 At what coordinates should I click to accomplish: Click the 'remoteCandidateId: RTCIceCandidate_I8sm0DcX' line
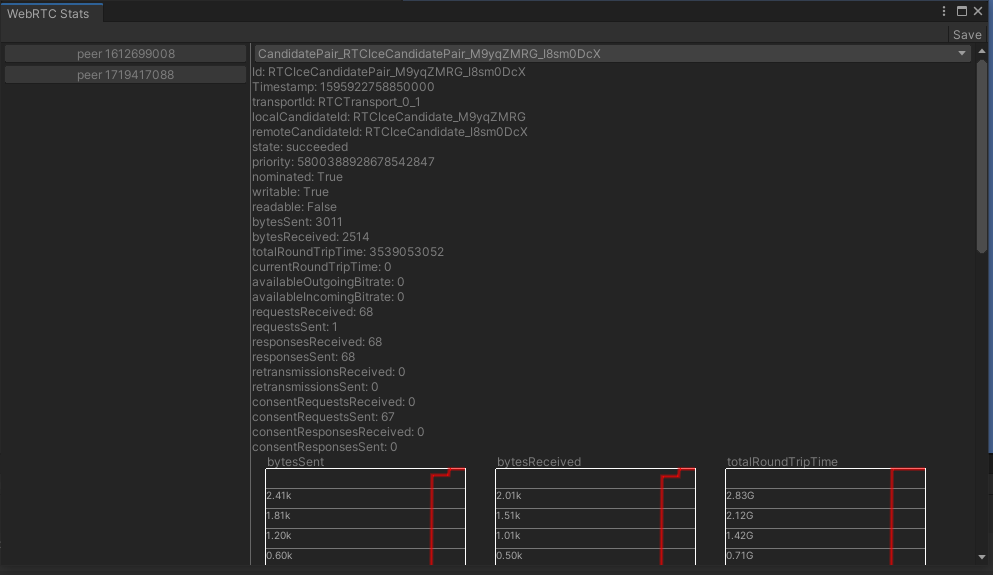(390, 132)
